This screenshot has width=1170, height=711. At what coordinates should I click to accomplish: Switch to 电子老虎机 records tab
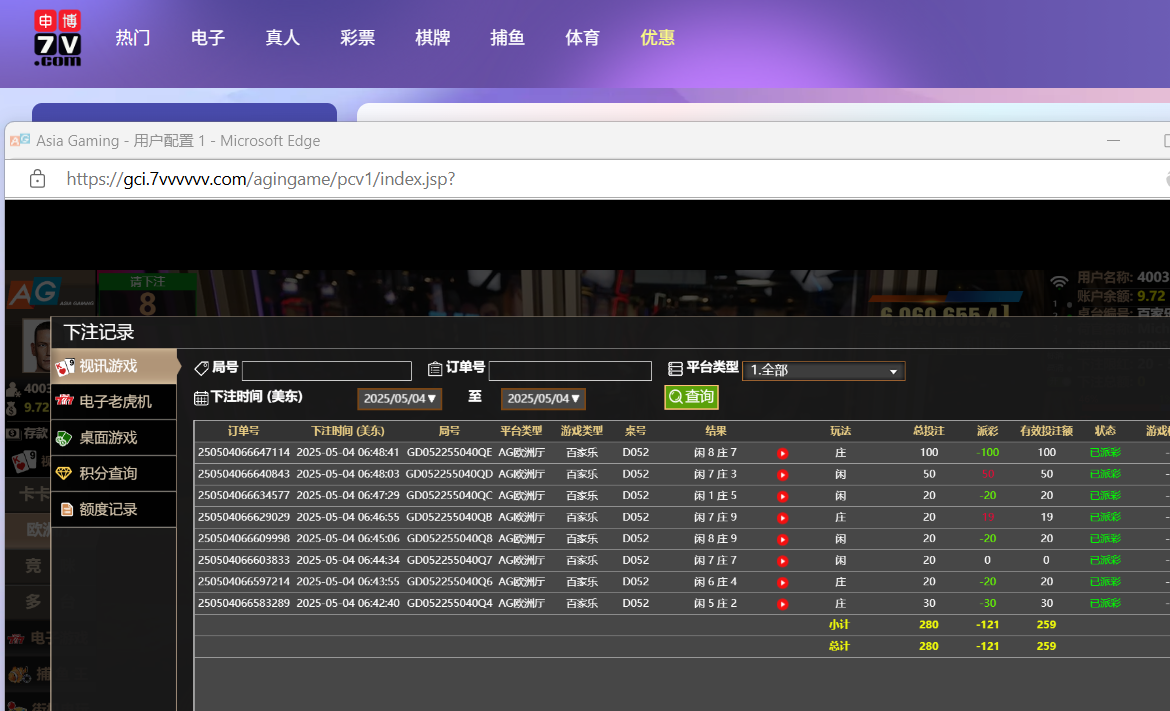pyautogui.click(x=113, y=402)
